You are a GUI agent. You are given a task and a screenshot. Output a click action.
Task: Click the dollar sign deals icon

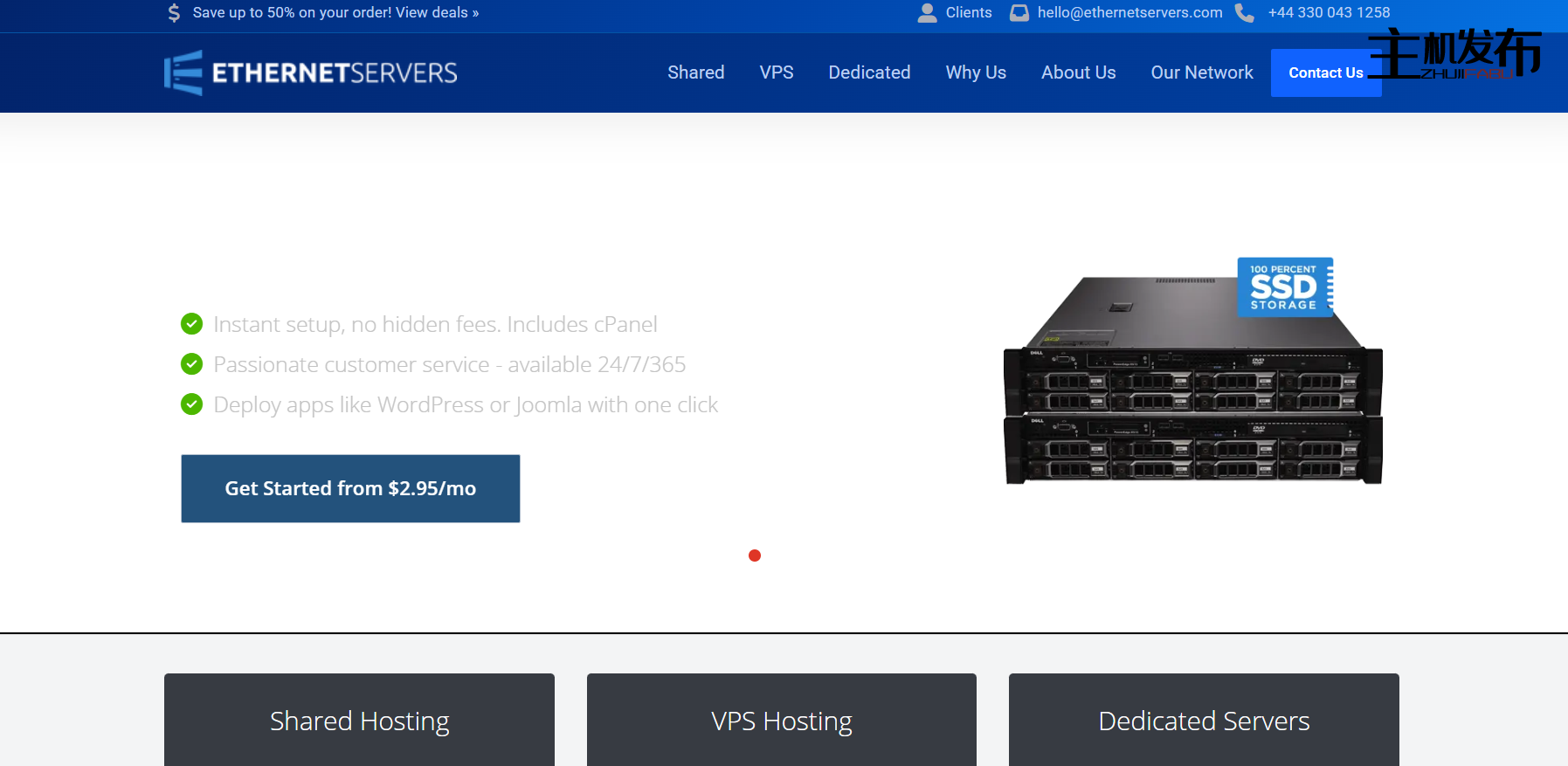174,13
